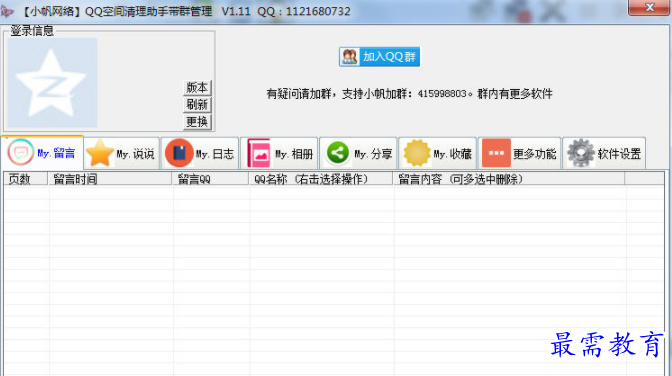This screenshot has width=672, height=376.
Task: Click the 更换 button
Action: click(x=197, y=122)
